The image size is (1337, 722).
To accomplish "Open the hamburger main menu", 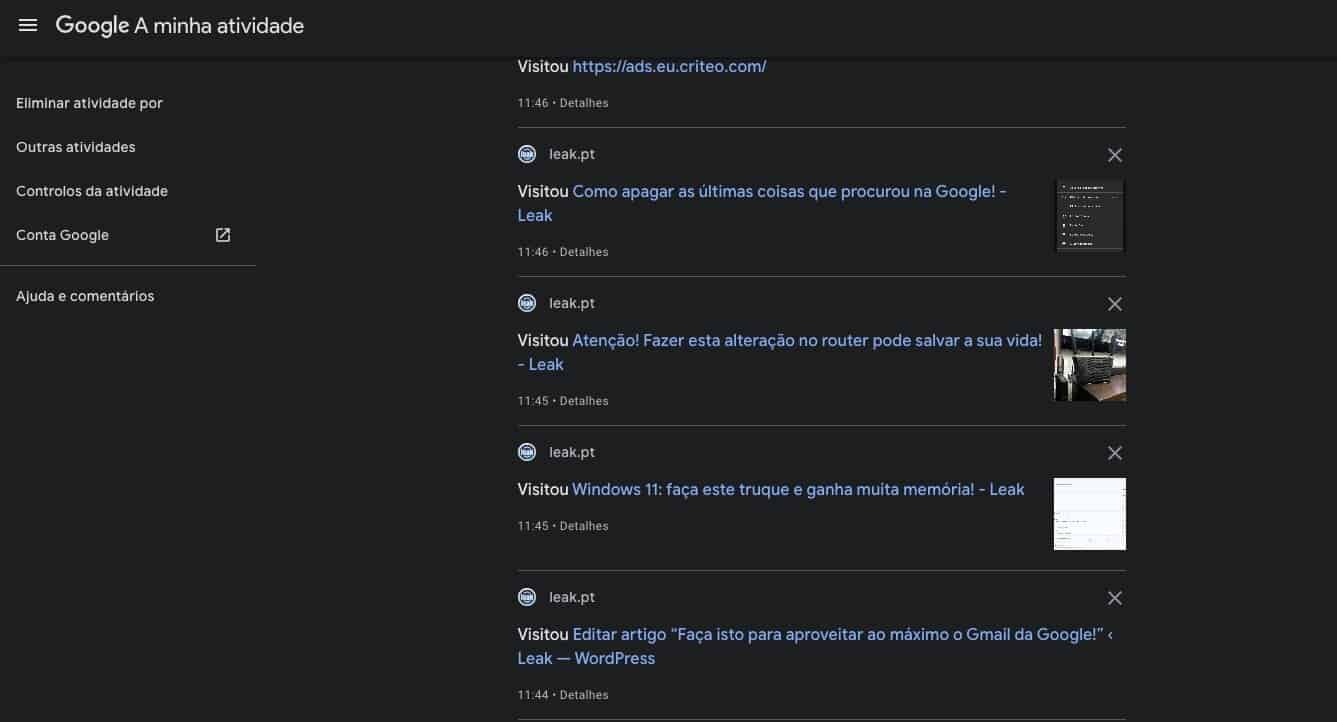I will [28, 26].
